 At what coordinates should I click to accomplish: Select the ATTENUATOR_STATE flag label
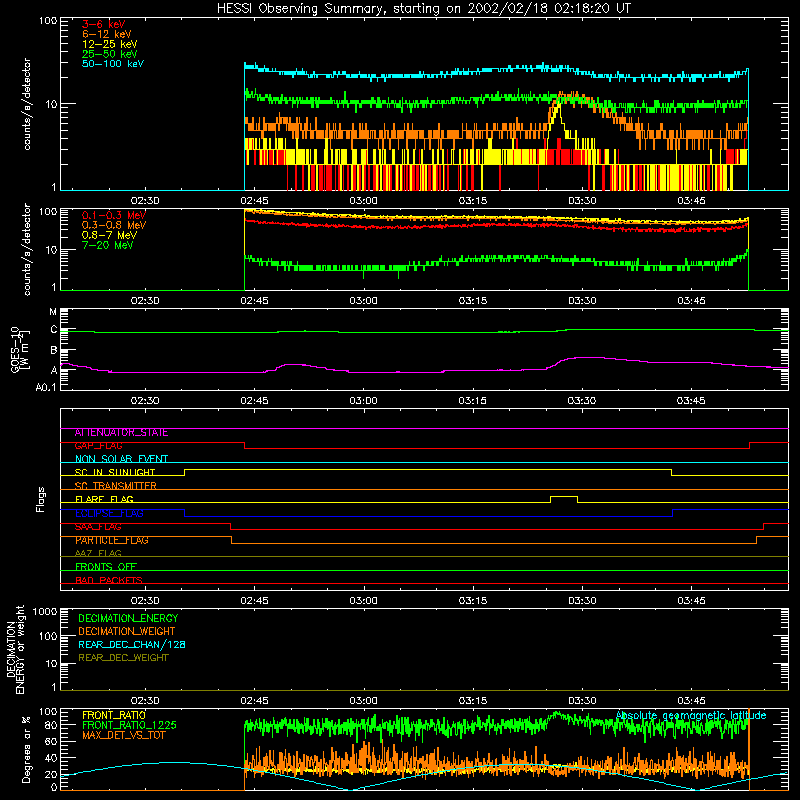[x=121, y=433]
